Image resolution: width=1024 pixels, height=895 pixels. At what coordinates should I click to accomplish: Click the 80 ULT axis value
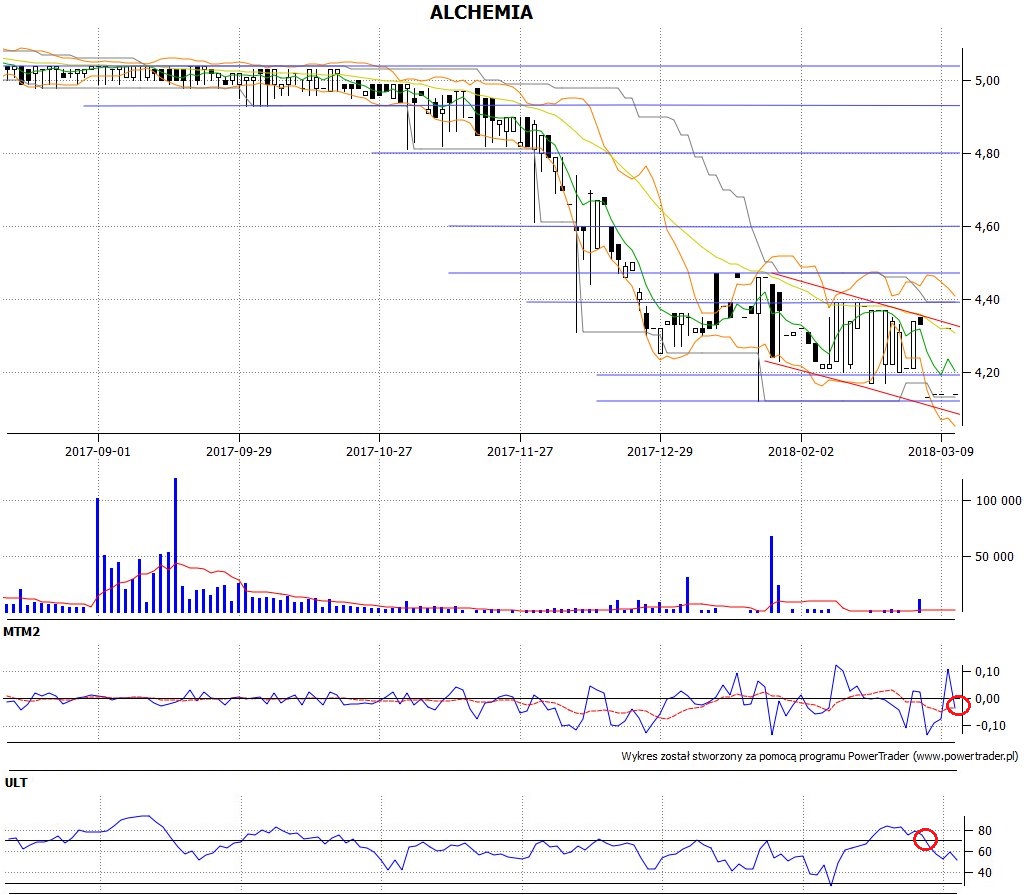pos(985,831)
